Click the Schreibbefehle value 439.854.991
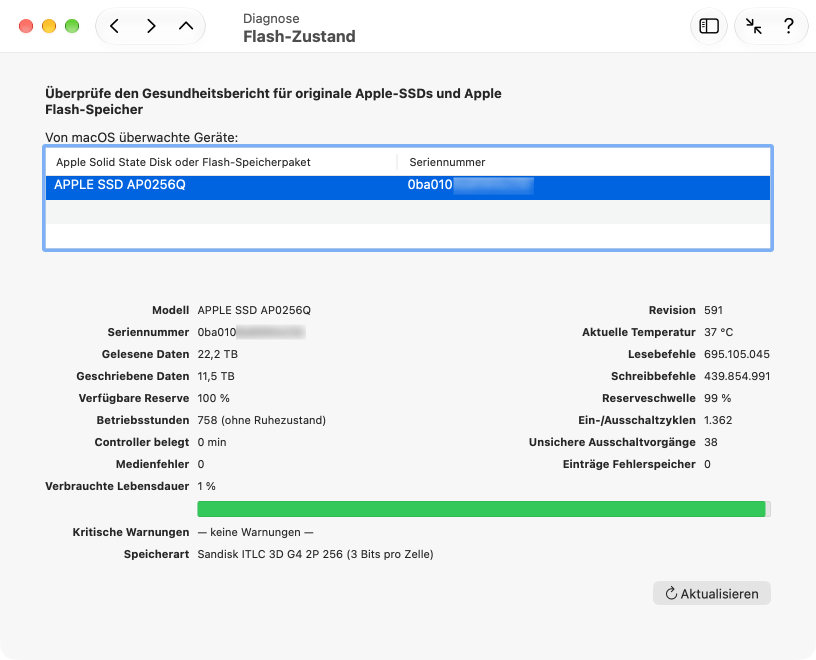The height and width of the screenshot is (660, 816). pyautogui.click(x=737, y=376)
